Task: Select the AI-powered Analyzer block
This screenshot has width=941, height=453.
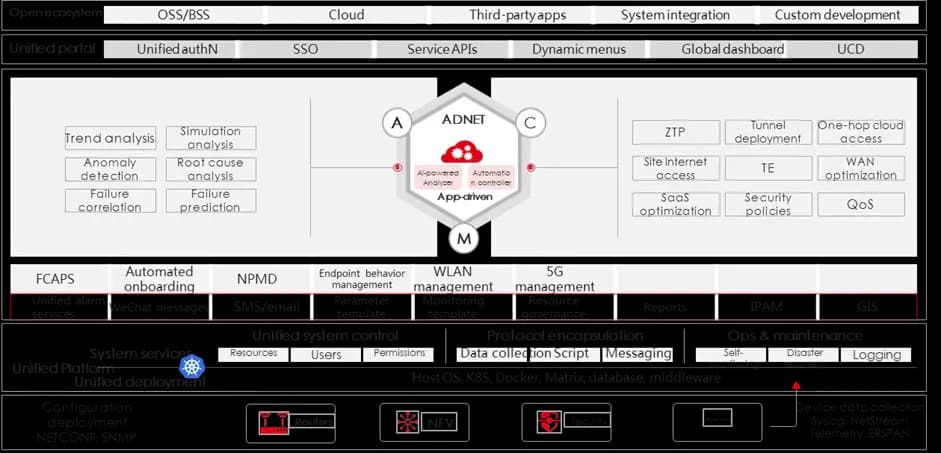Action: (437, 178)
